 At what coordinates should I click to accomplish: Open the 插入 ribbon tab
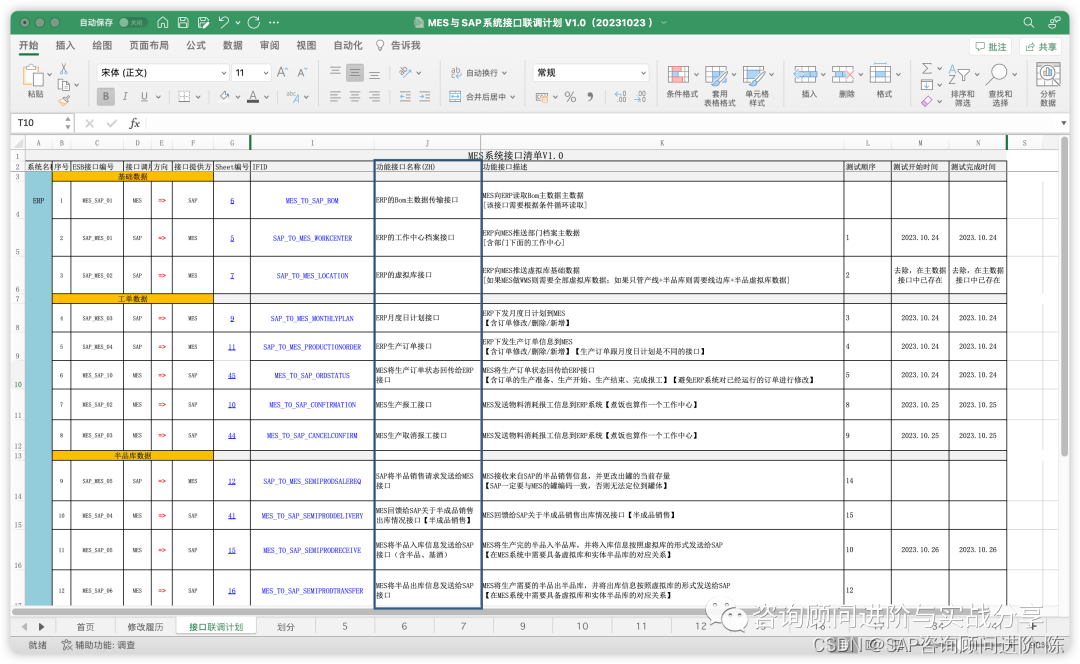click(65, 45)
